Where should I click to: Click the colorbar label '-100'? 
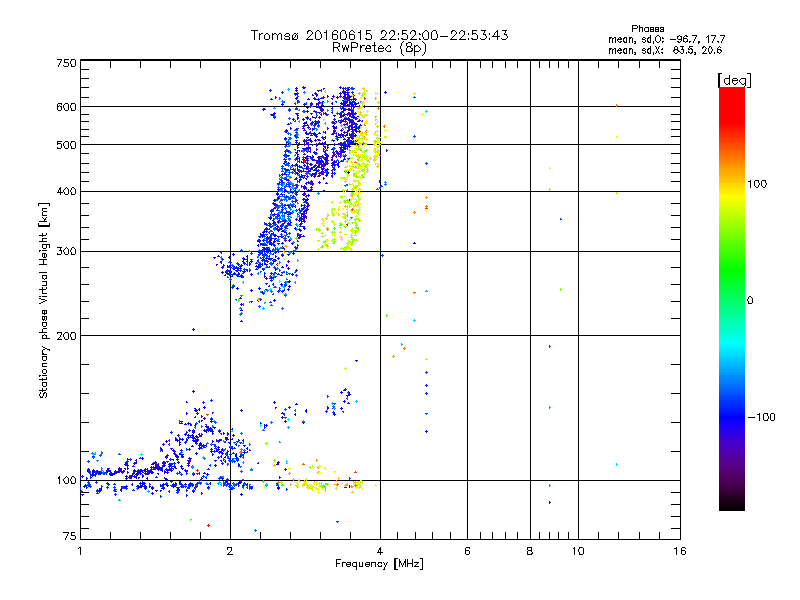pos(761,417)
